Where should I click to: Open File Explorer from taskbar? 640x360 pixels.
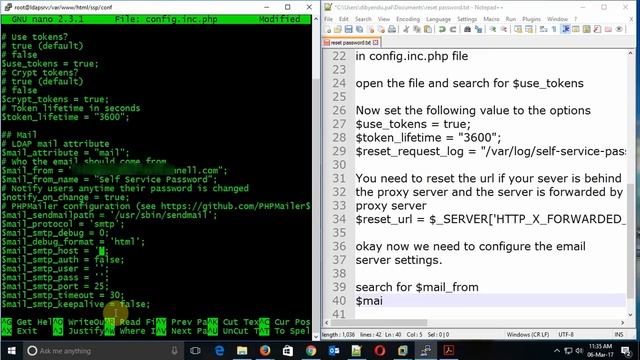tap(242, 351)
